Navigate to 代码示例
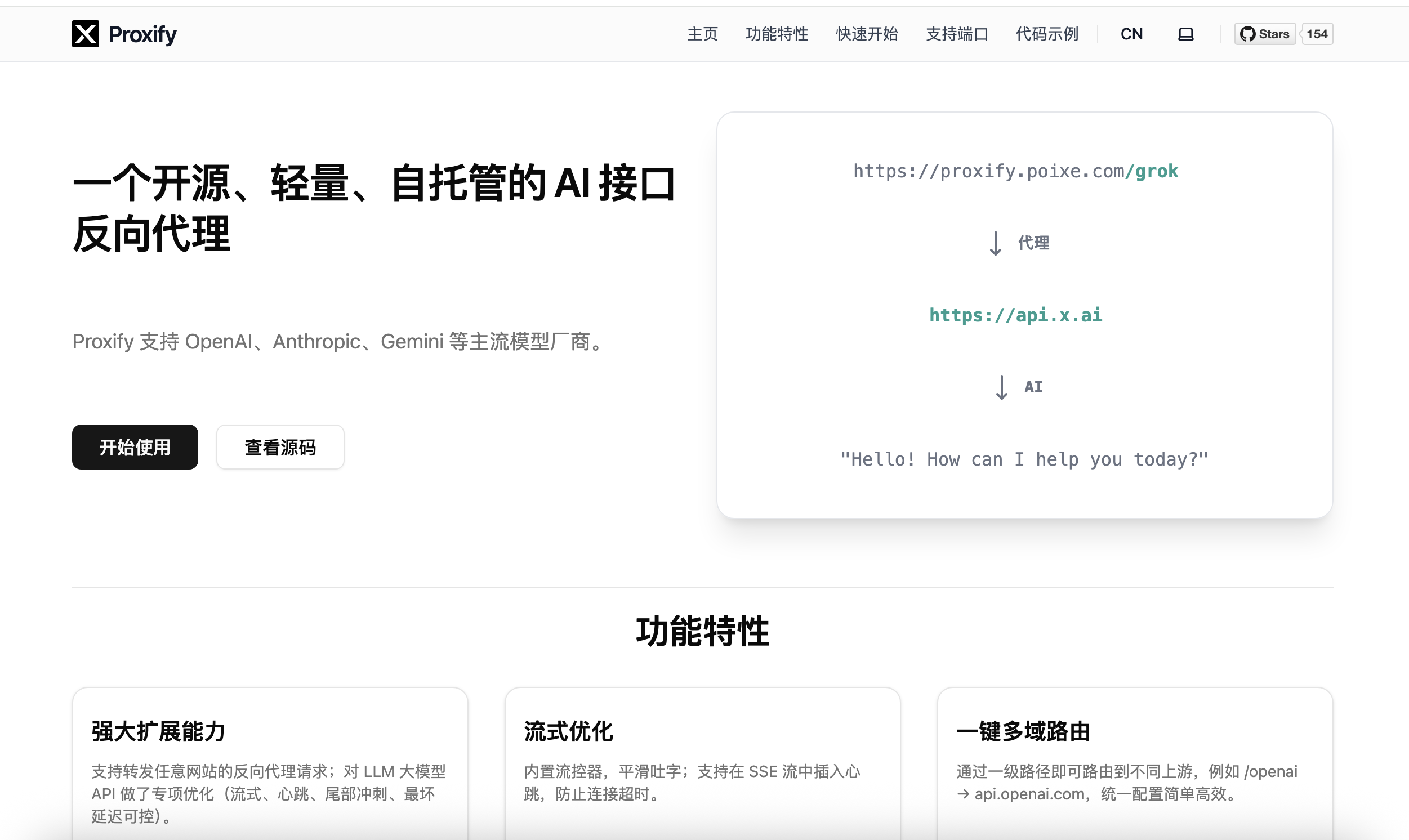The width and height of the screenshot is (1409, 840). pos(1047,34)
